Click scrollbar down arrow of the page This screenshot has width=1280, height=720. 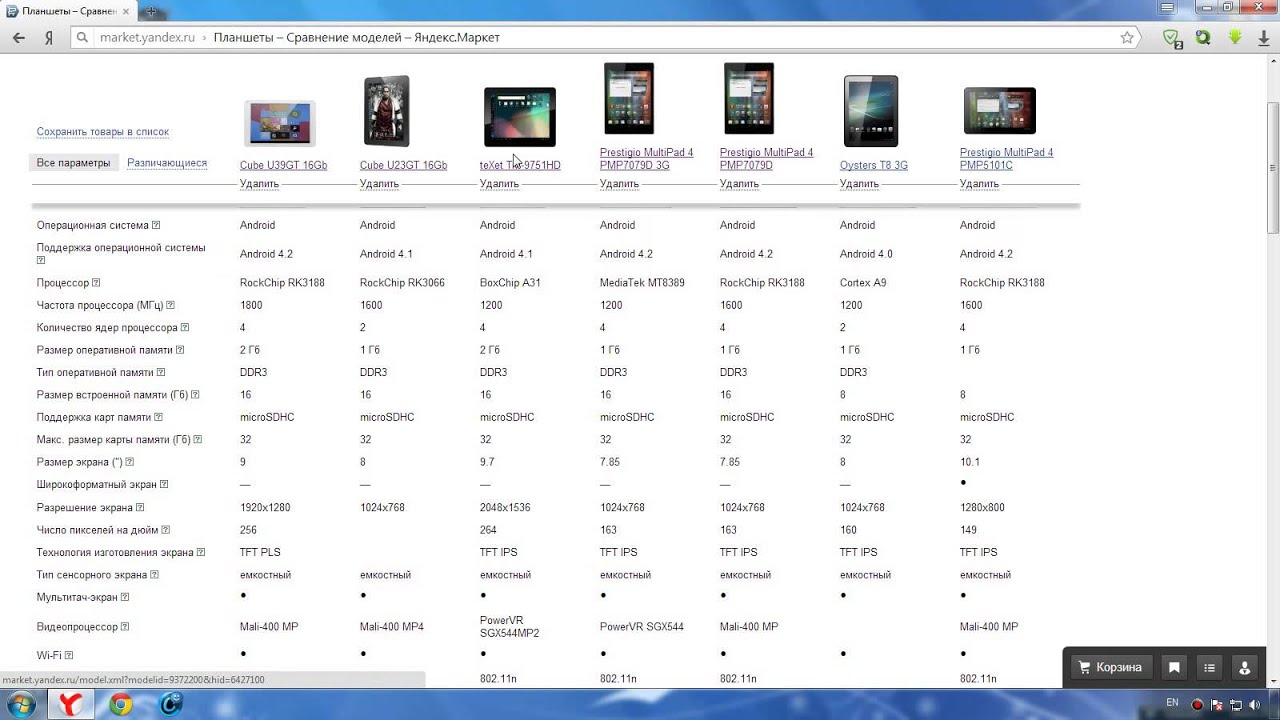pyautogui.click(x=1272, y=680)
